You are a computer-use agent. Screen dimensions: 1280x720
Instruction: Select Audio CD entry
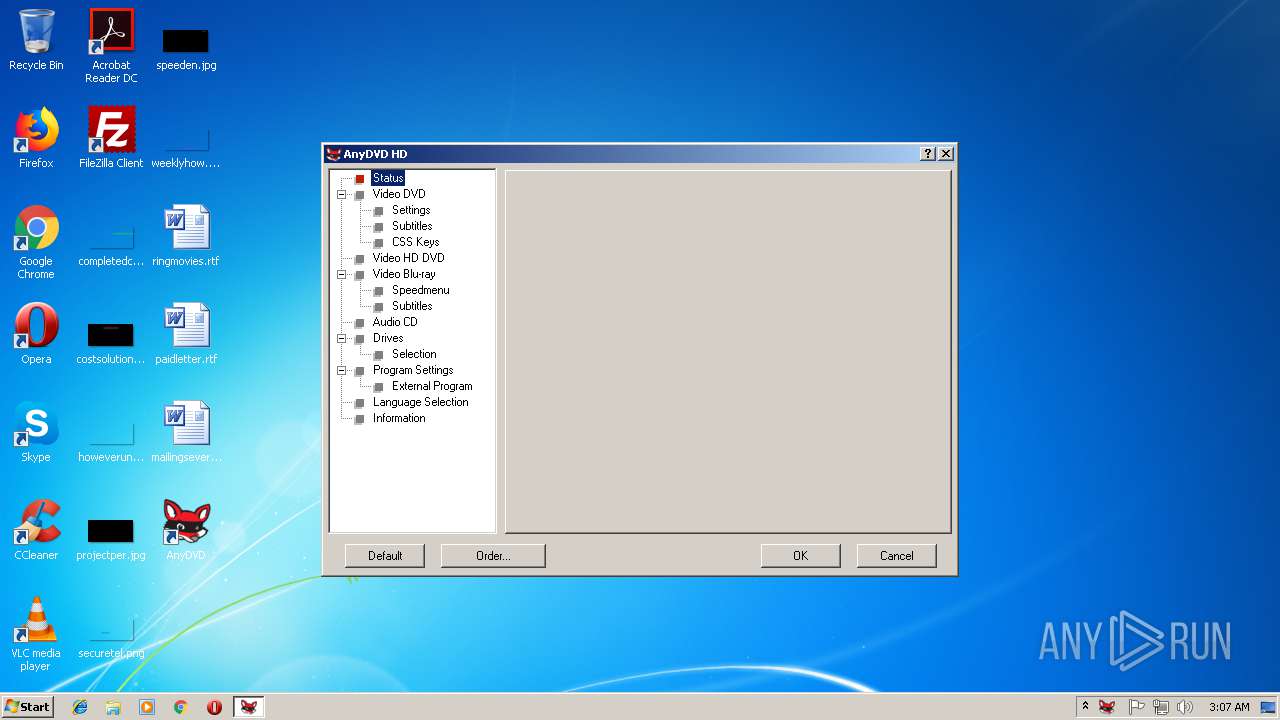click(x=395, y=322)
